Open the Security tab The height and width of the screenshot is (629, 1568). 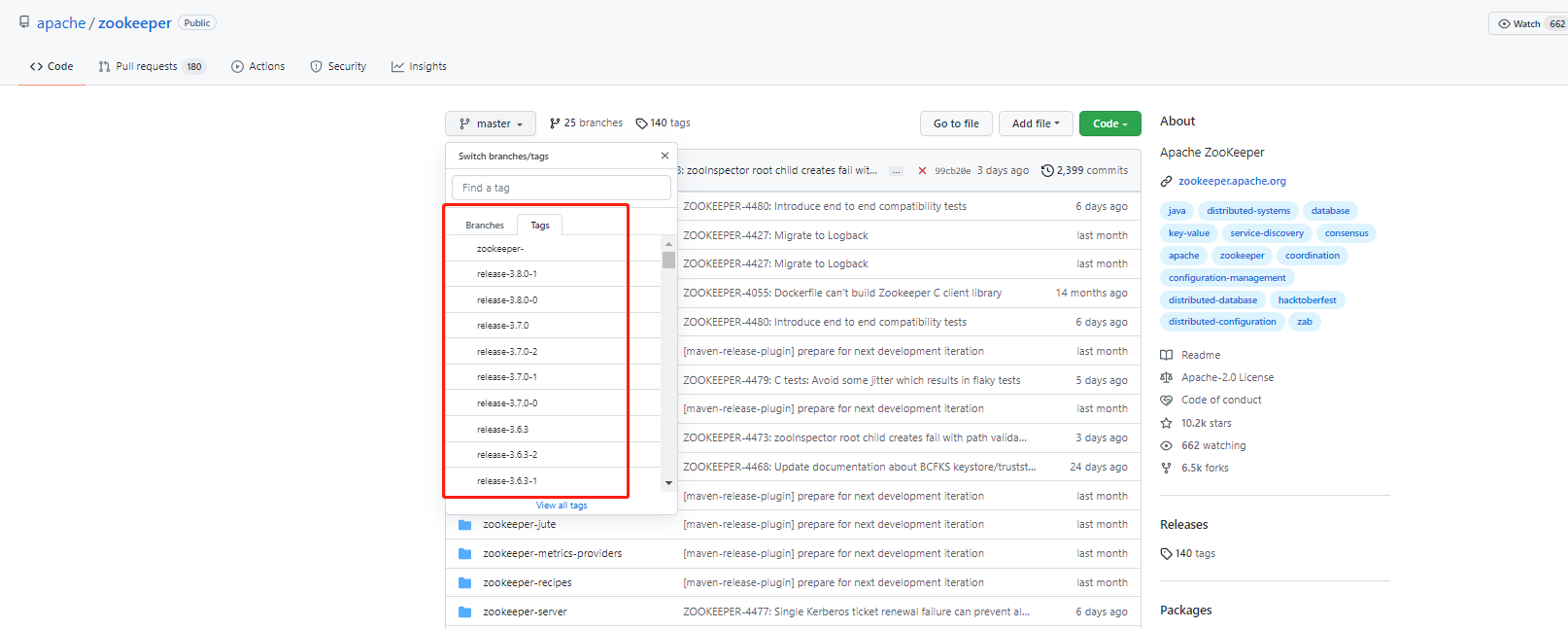(x=338, y=66)
